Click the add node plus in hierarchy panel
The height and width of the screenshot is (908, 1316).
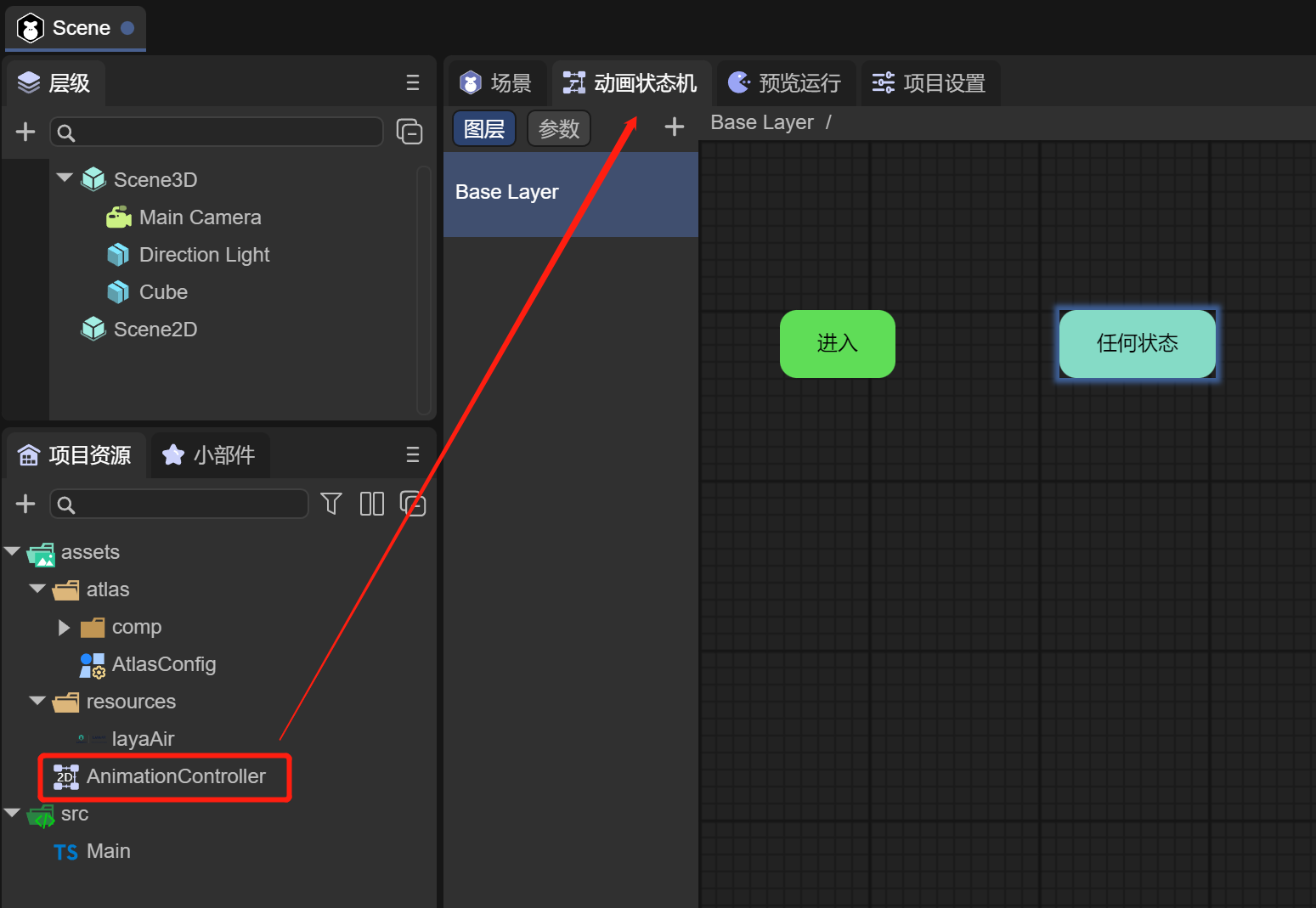click(x=25, y=132)
